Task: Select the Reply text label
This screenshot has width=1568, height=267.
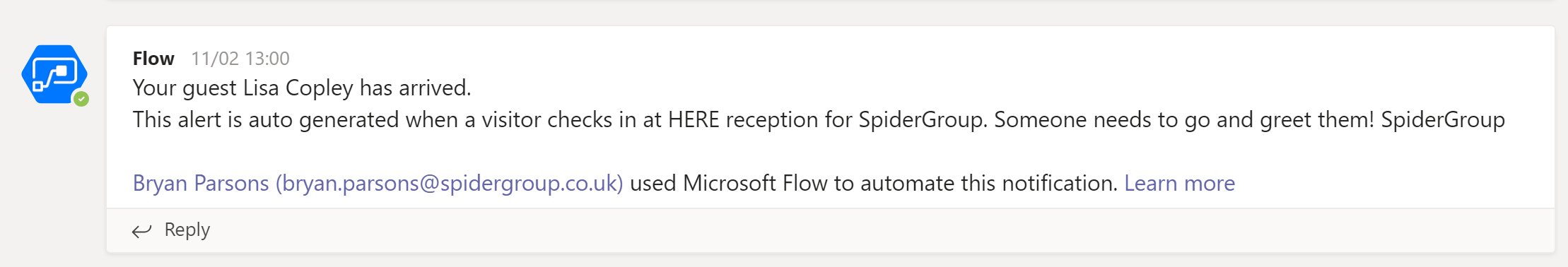Action: point(187,230)
